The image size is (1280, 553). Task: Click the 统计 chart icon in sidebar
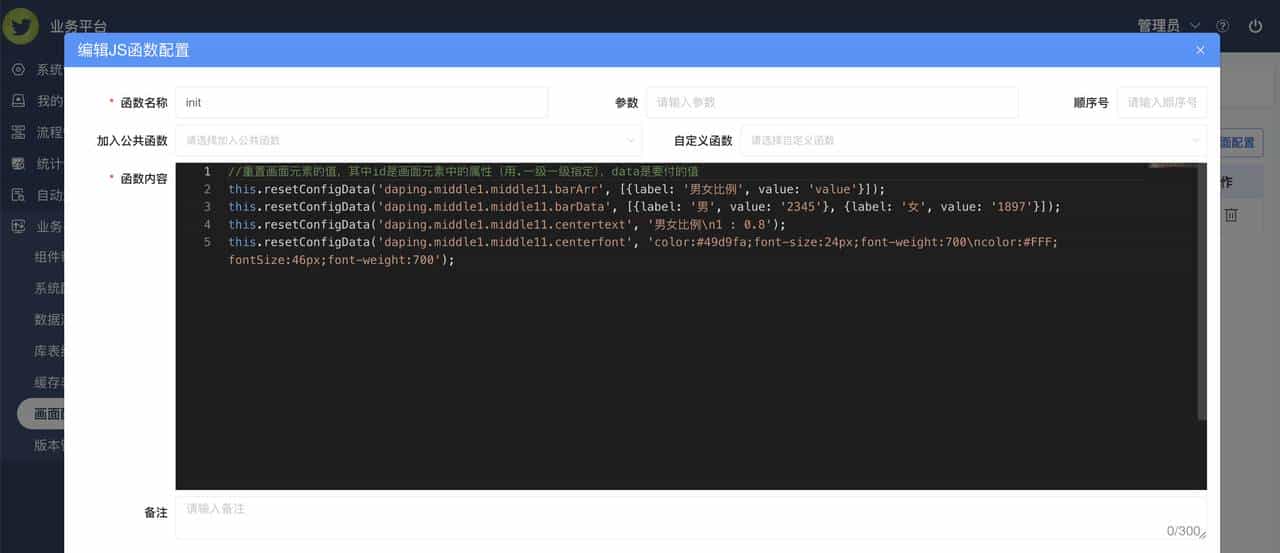[x=18, y=163]
